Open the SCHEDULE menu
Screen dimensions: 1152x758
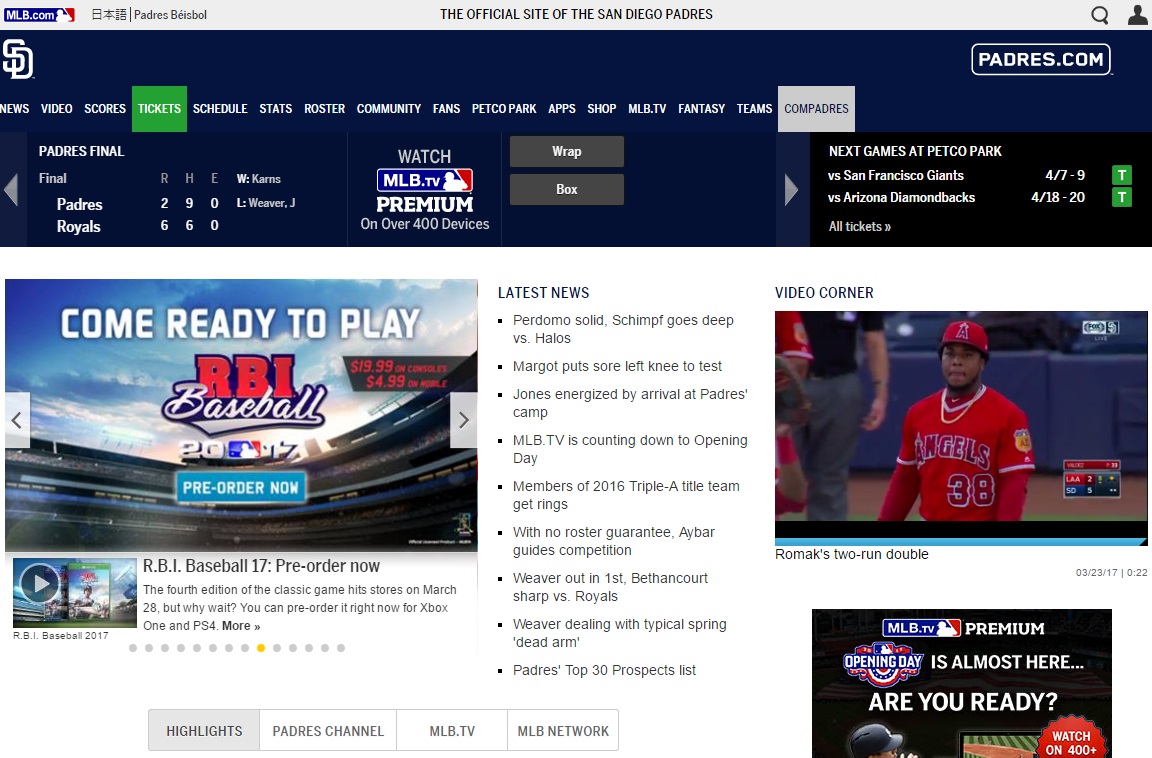click(x=220, y=109)
